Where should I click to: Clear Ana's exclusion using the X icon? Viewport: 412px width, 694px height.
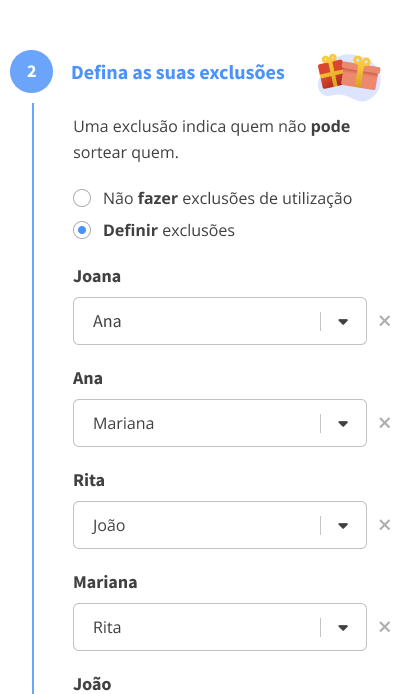click(385, 423)
